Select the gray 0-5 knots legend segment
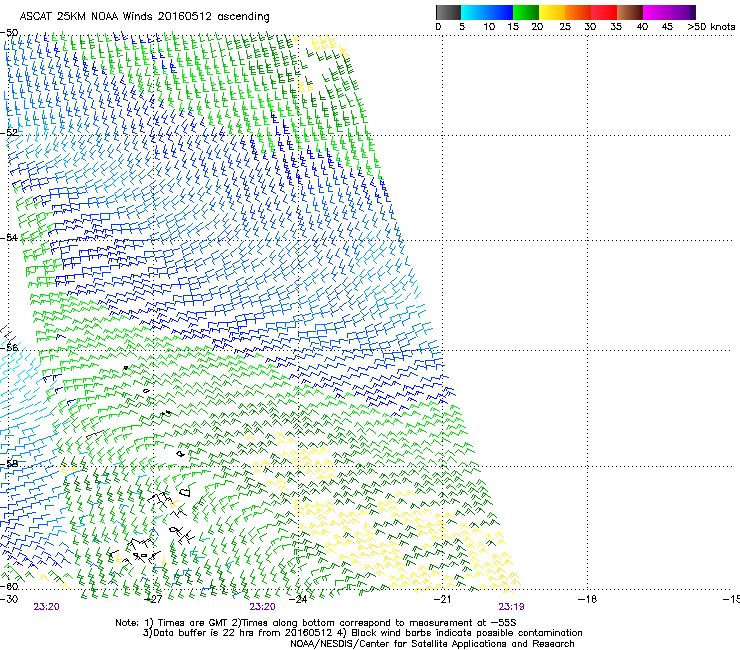This screenshot has width=740, height=650. (448, 12)
